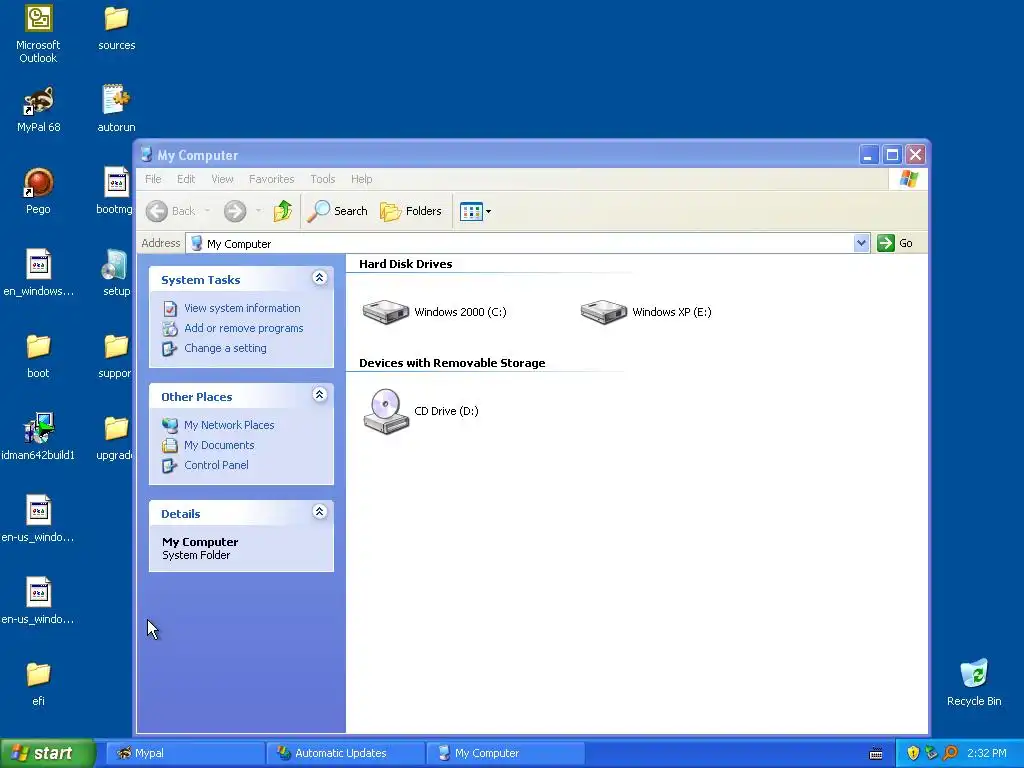Select the bootmgr file icon
The height and width of the screenshot is (768, 1024).
point(116,183)
